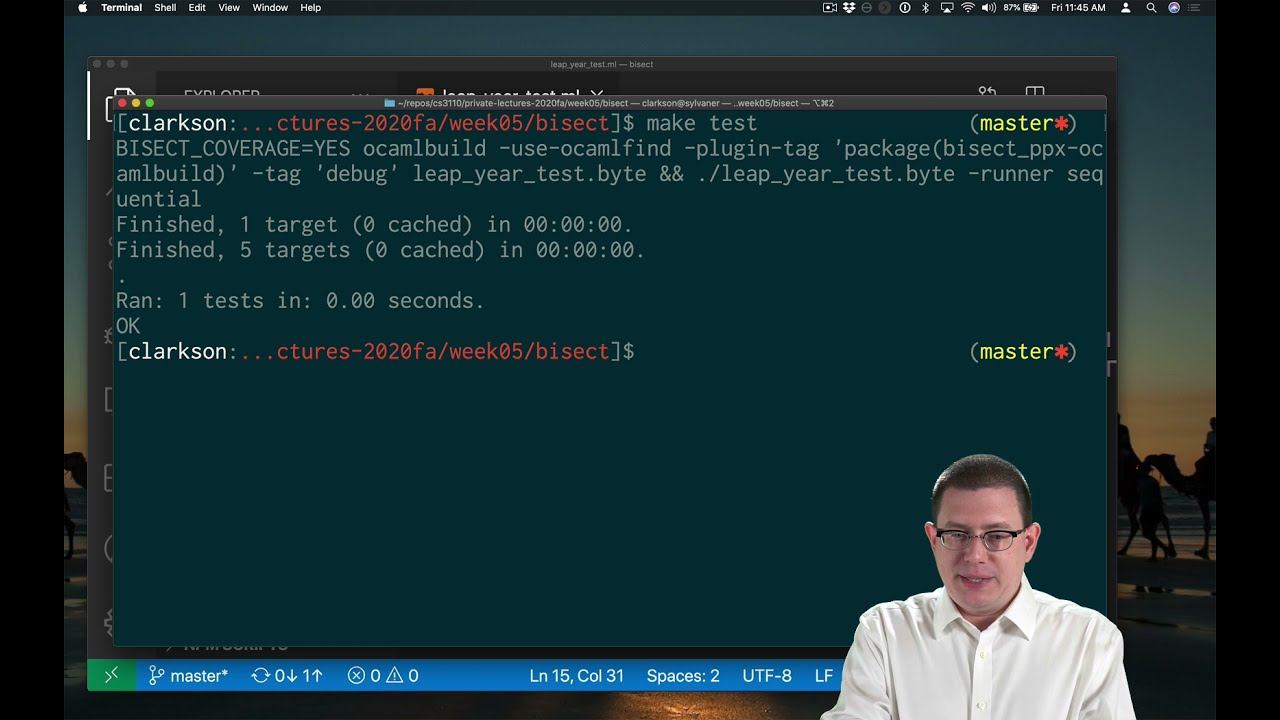Screen dimensions: 1280x720
Task: Click the 1Password menu bar icon
Action: tap(905, 7)
